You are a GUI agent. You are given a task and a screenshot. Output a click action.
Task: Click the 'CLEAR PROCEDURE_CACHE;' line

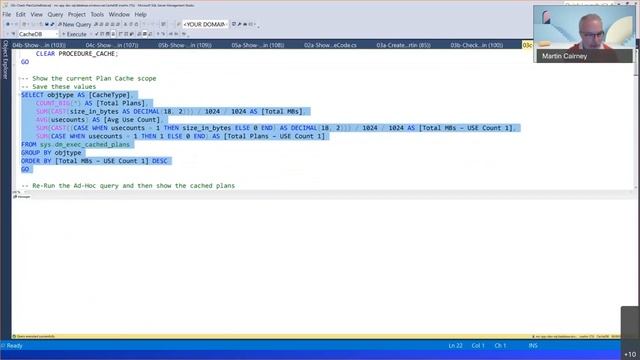pyautogui.click(x=77, y=53)
